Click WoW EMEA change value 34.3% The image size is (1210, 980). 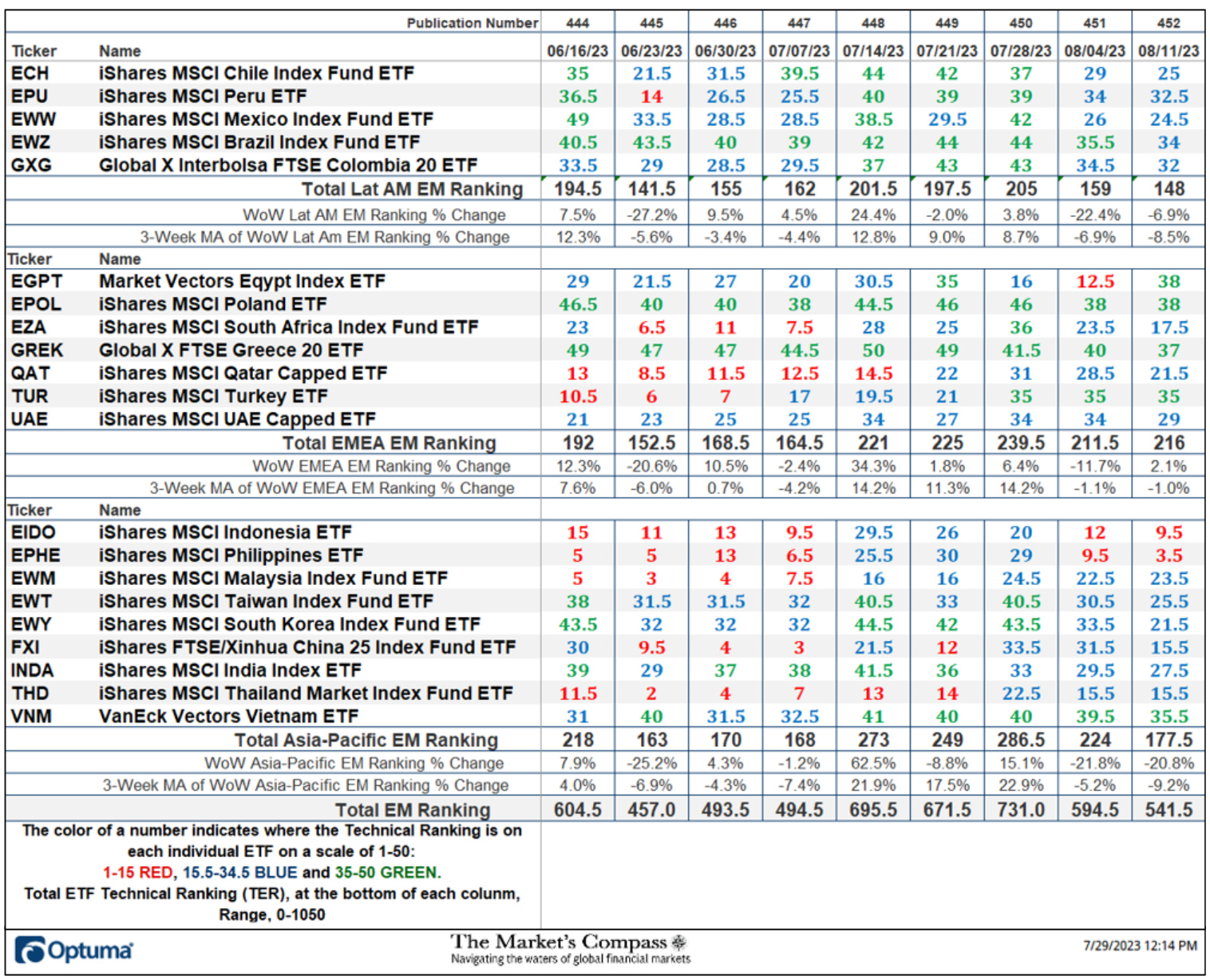[x=873, y=466]
